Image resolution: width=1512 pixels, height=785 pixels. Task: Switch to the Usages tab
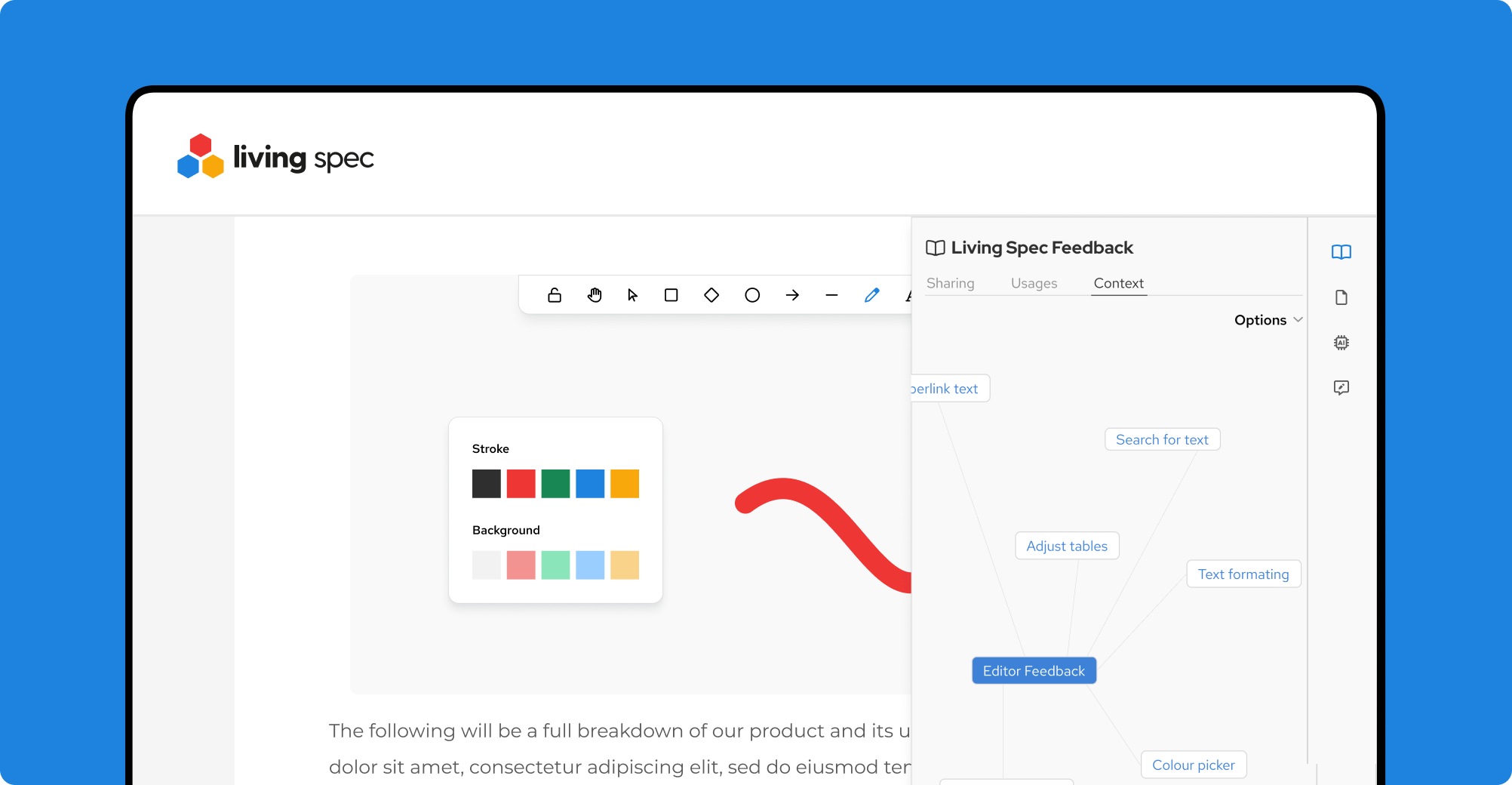1034,283
